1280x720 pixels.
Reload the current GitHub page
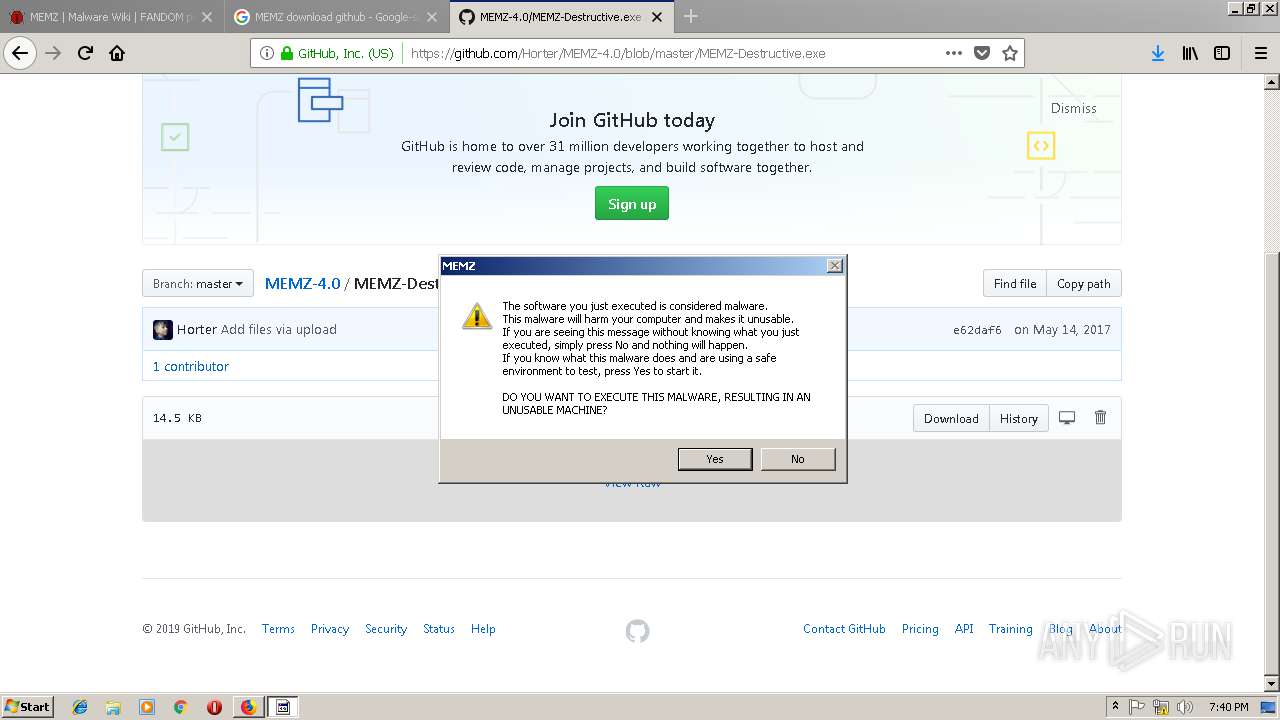tap(86, 53)
